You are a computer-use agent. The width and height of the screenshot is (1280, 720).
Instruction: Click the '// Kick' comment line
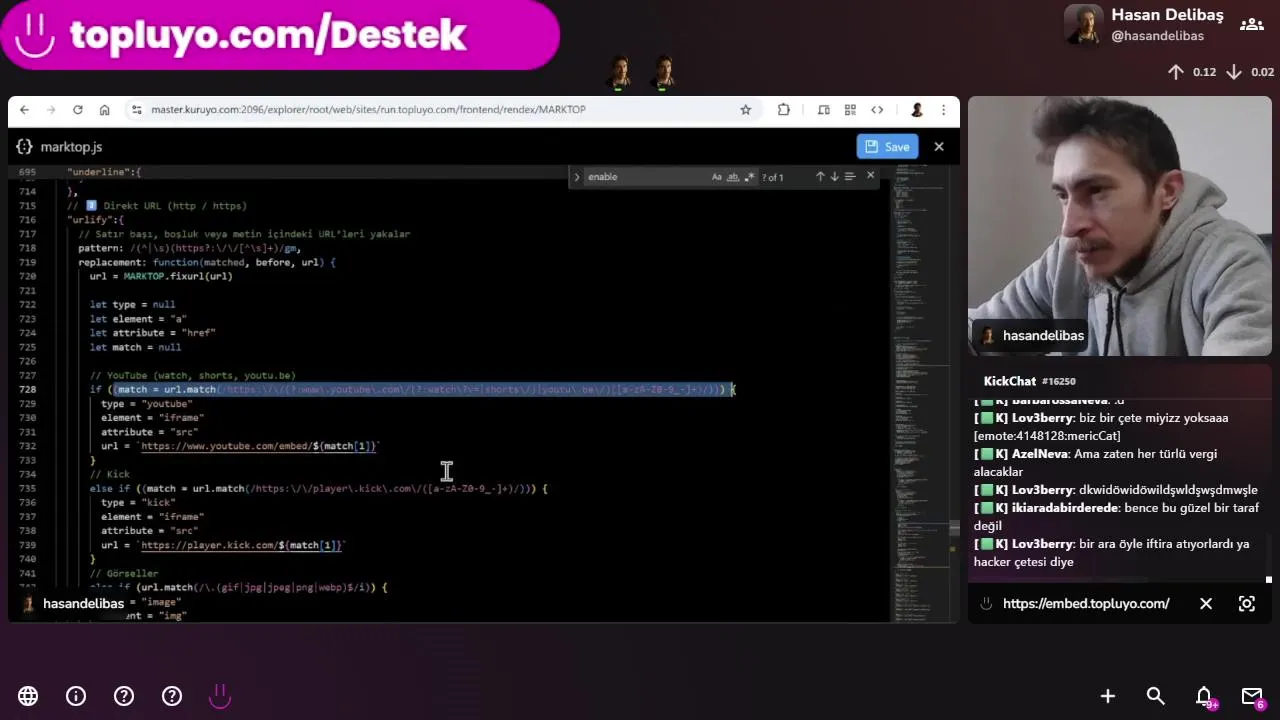coord(110,474)
